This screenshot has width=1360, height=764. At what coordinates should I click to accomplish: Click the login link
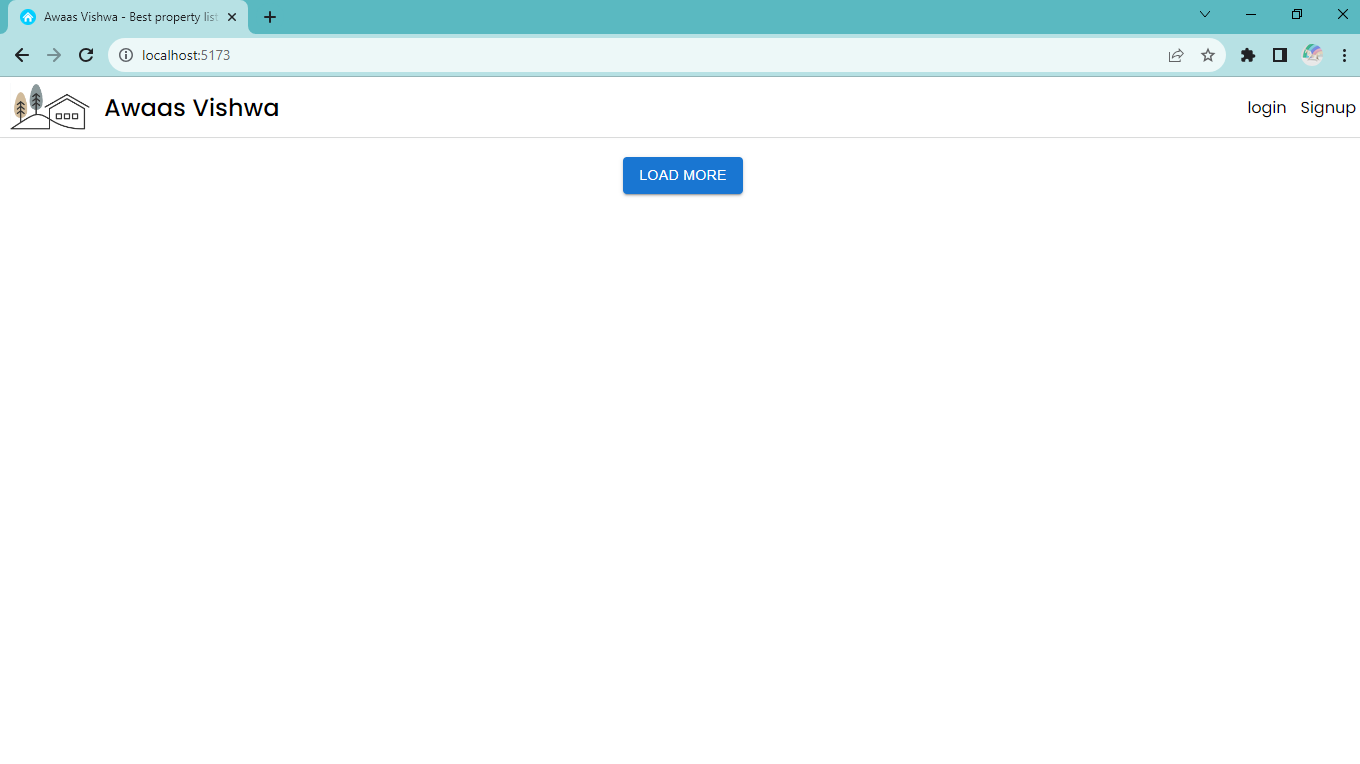tap(1266, 107)
